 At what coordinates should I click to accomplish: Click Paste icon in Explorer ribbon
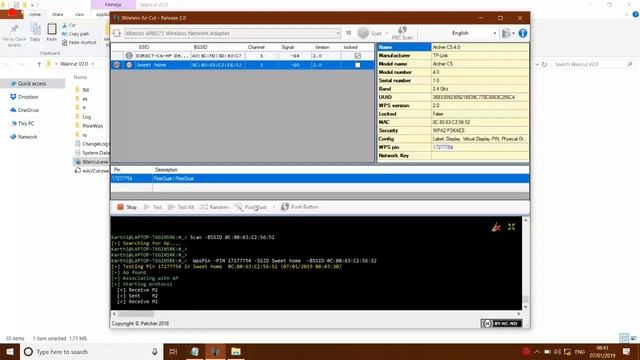tap(52, 32)
